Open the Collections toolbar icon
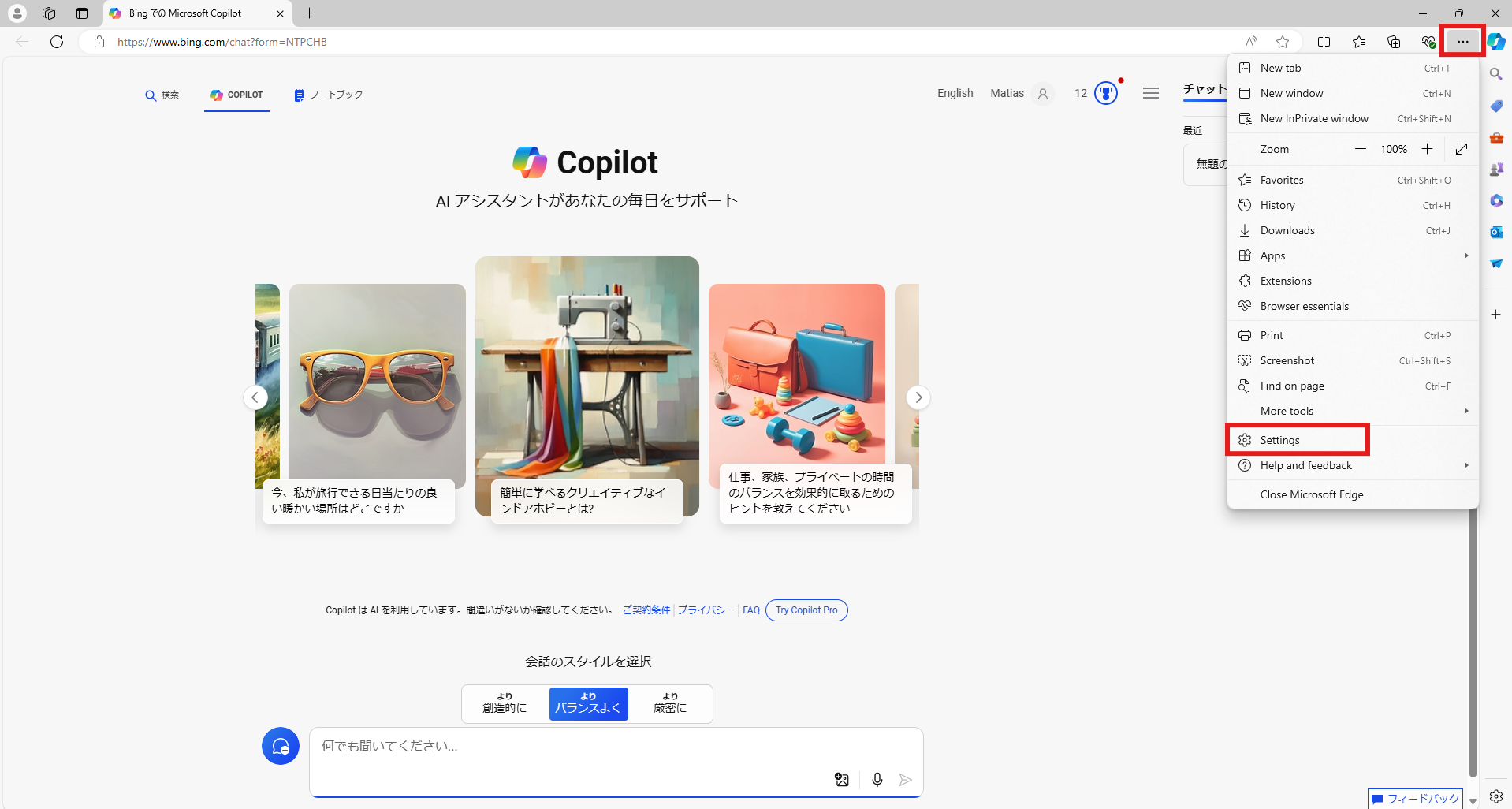Screen dimensions: 1512x809 (1393, 42)
